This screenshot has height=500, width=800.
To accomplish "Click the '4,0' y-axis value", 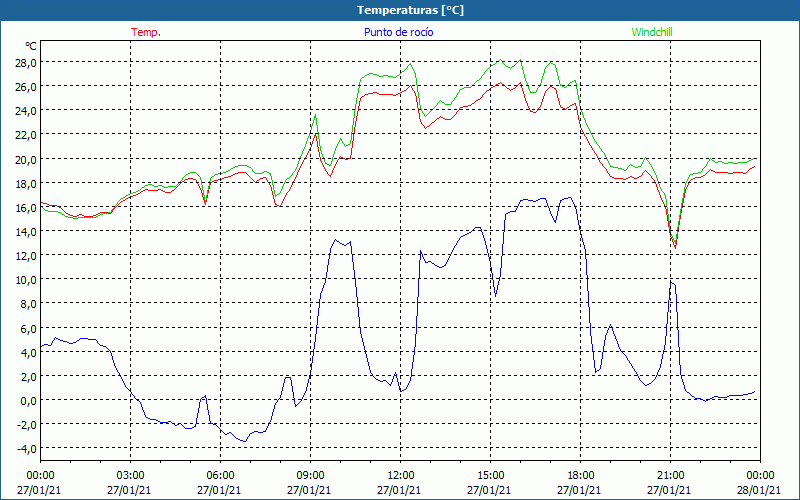I will point(28,353).
